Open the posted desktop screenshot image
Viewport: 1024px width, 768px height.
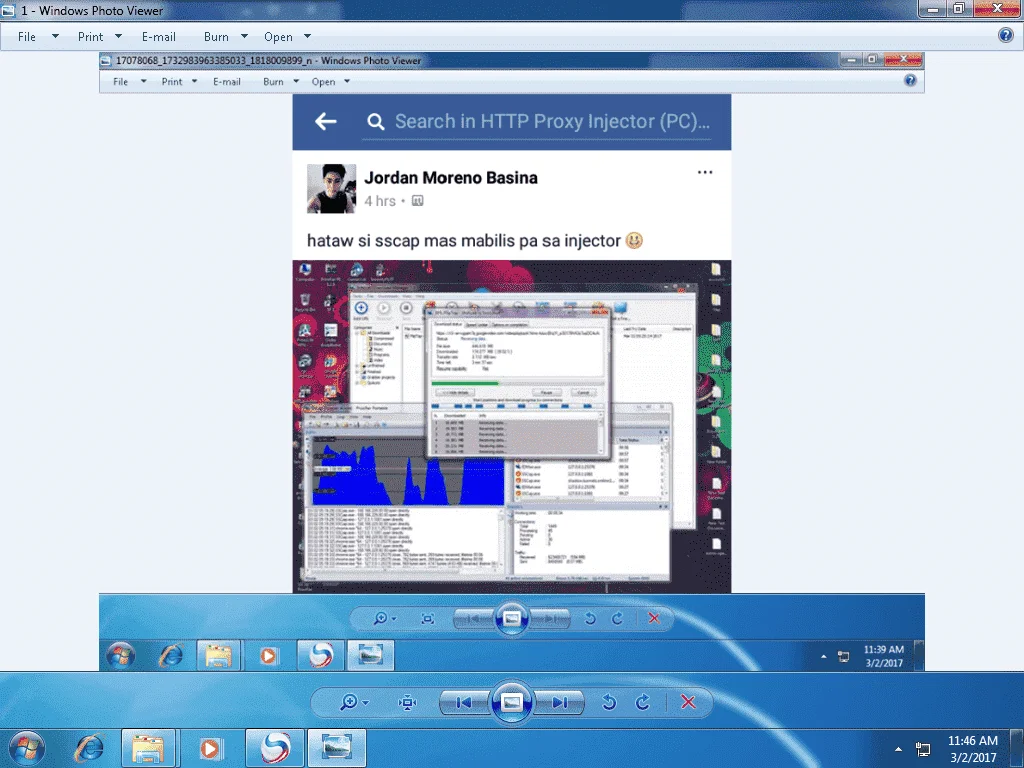[x=512, y=426]
